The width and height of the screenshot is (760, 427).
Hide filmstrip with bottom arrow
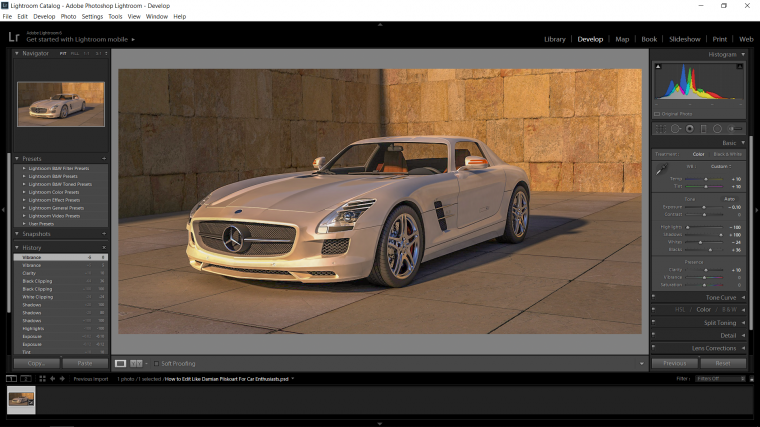tap(380, 424)
